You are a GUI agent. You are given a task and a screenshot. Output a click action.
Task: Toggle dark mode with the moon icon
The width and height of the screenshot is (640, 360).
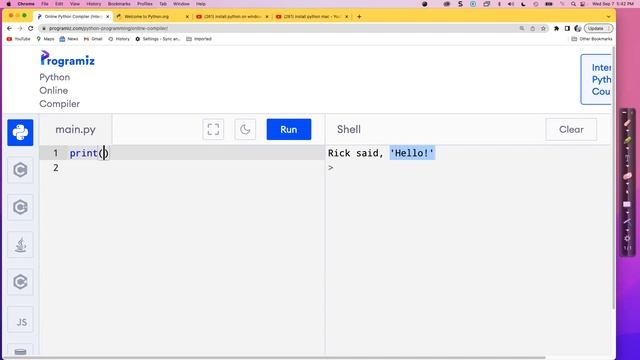[x=245, y=129]
